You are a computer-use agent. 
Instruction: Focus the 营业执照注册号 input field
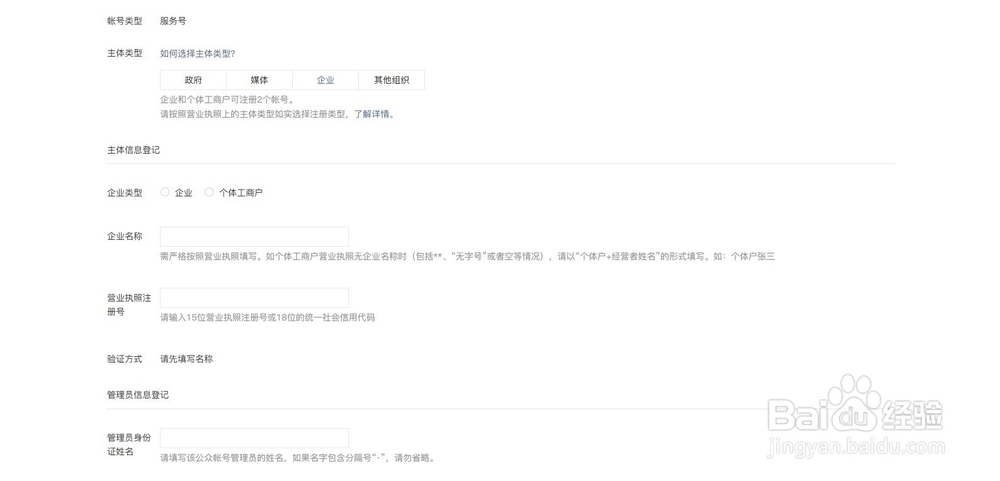[254, 298]
